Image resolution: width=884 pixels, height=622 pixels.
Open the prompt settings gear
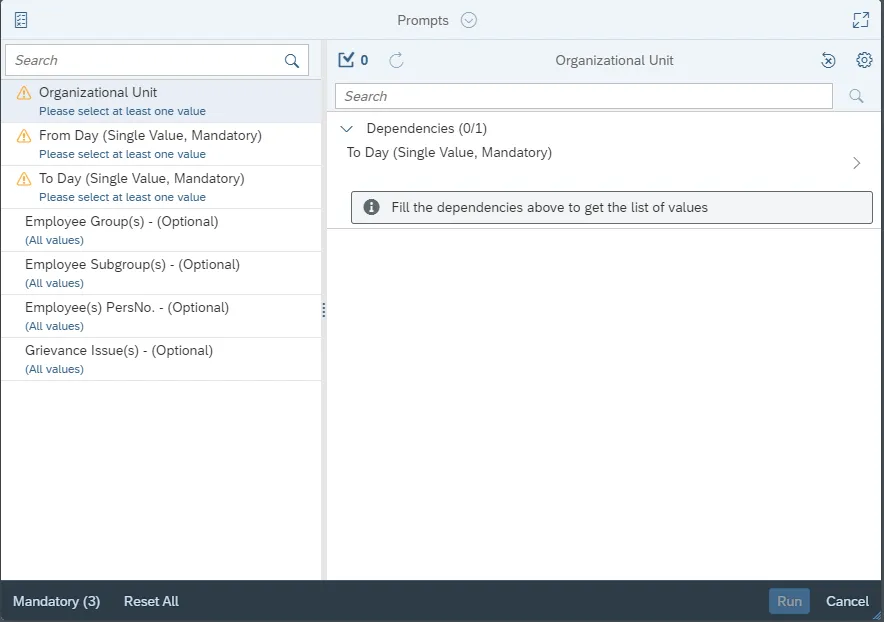tap(864, 60)
